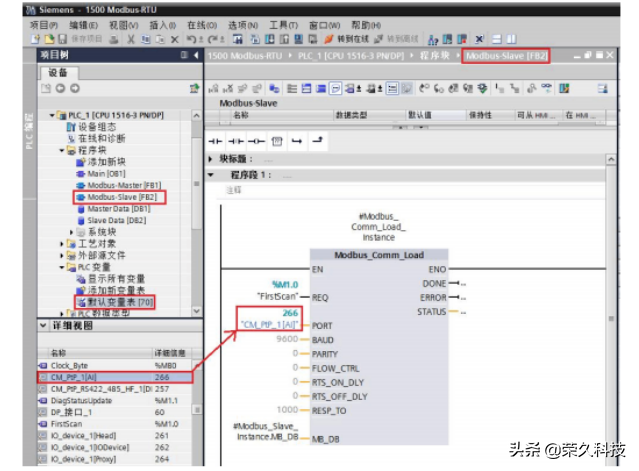
Task: Click the 1000 RESP_TO input value
Action: point(287,409)
